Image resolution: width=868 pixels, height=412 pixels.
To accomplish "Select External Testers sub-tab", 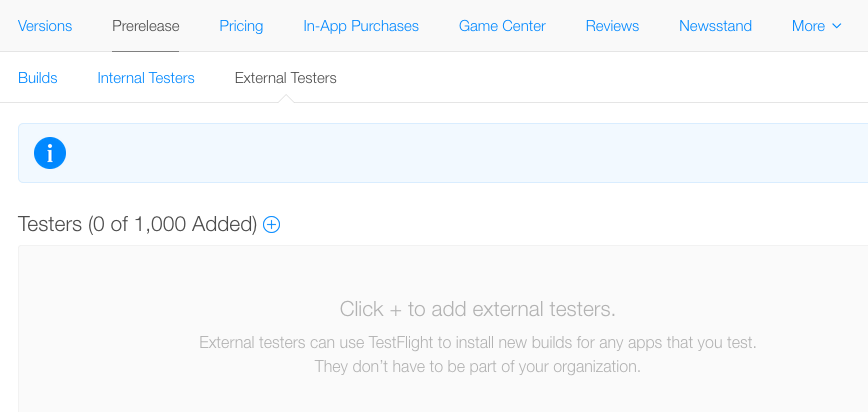I will 286,78.
